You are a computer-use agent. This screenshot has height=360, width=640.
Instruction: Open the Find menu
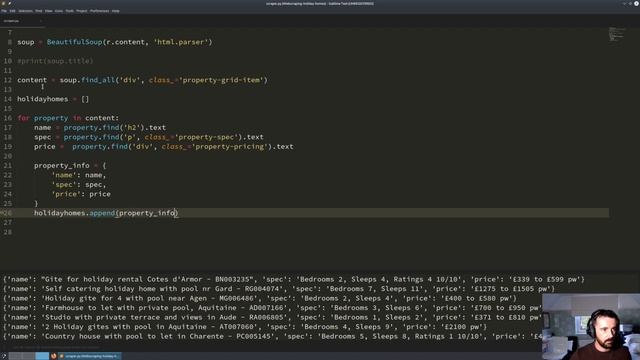tap(38, 11)
